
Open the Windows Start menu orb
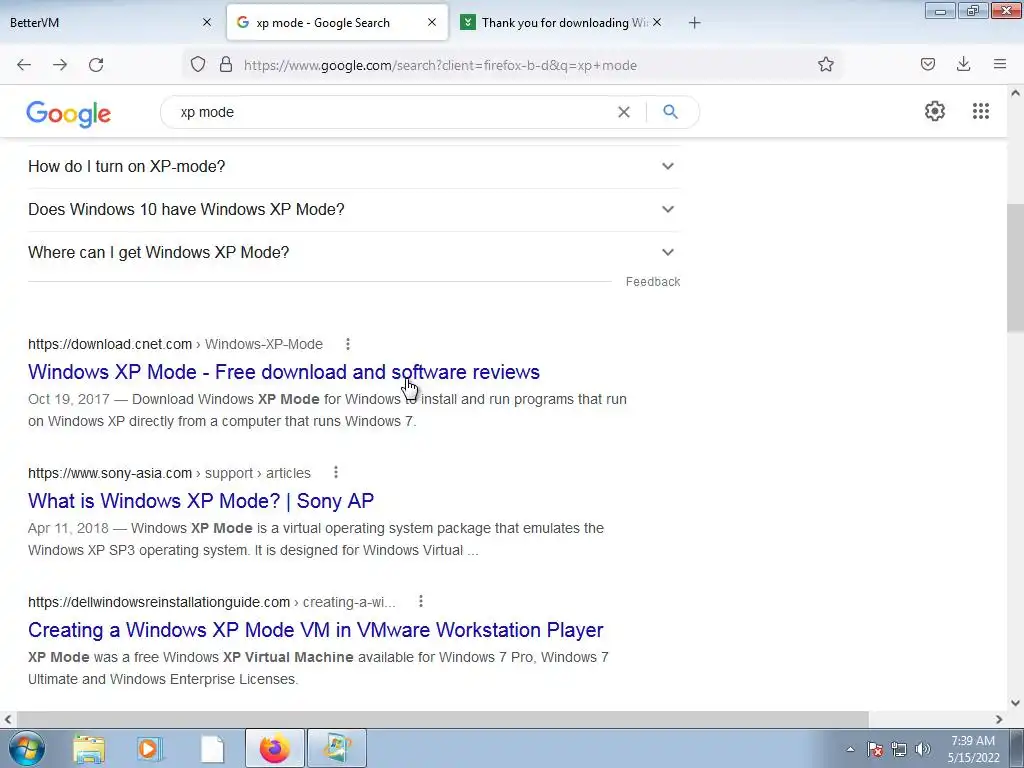27,748
